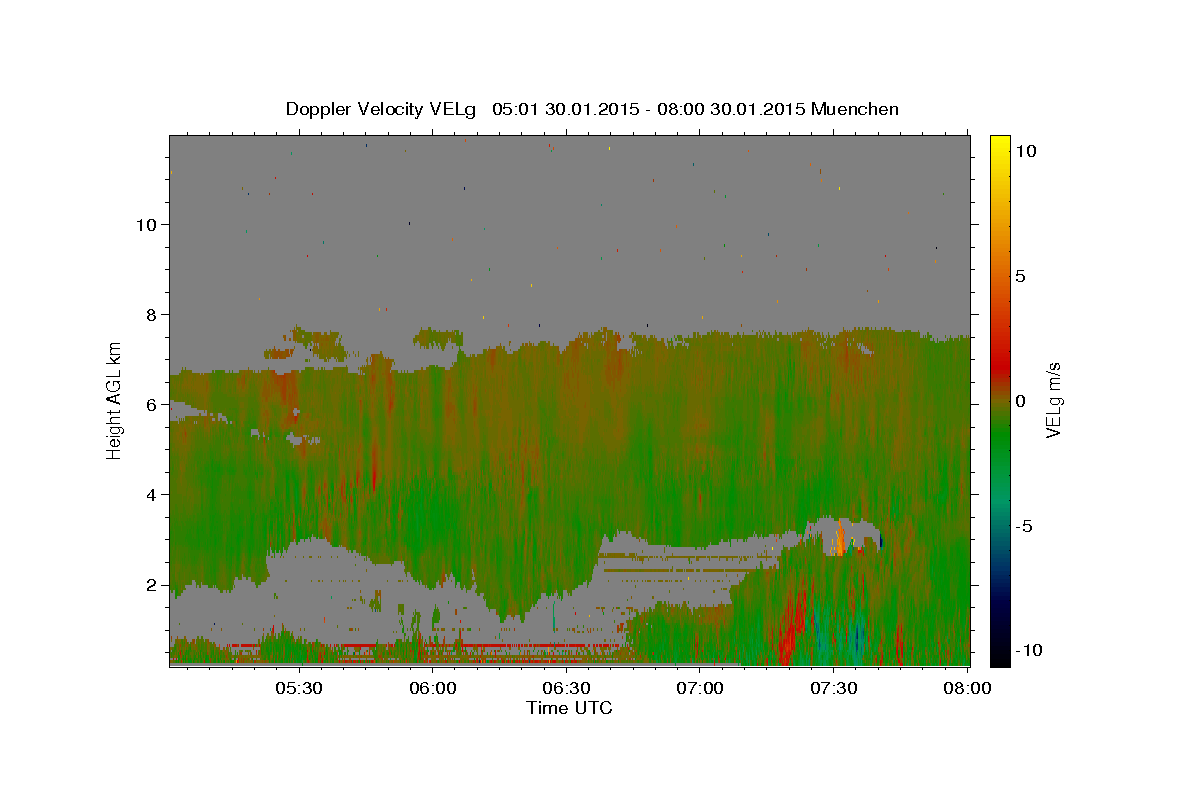Click the 05:30 time tick label
The width and height of the screenshot is (1200, 800).
(299, 688)
